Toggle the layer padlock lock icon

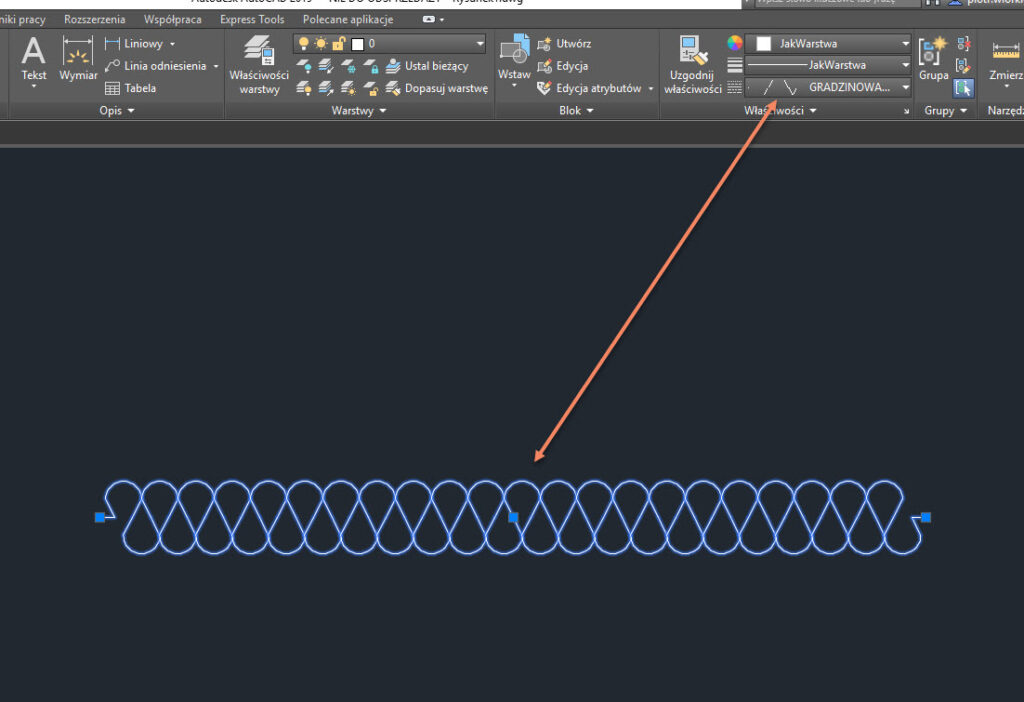(x=338, y=44)
